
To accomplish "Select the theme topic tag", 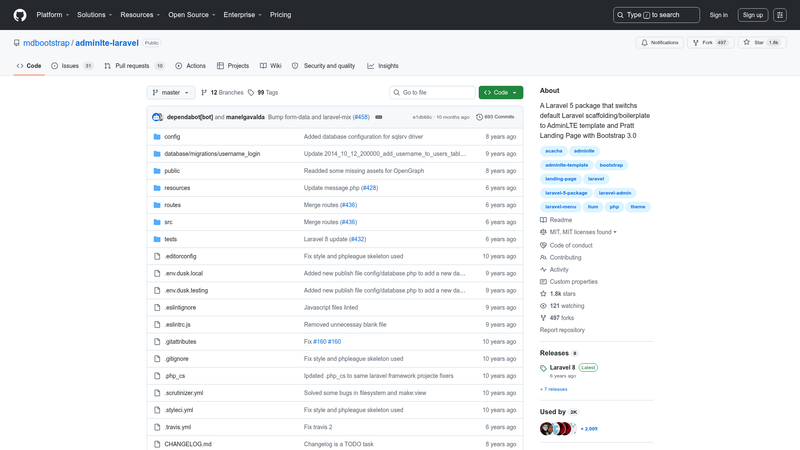I will (638, 207).
